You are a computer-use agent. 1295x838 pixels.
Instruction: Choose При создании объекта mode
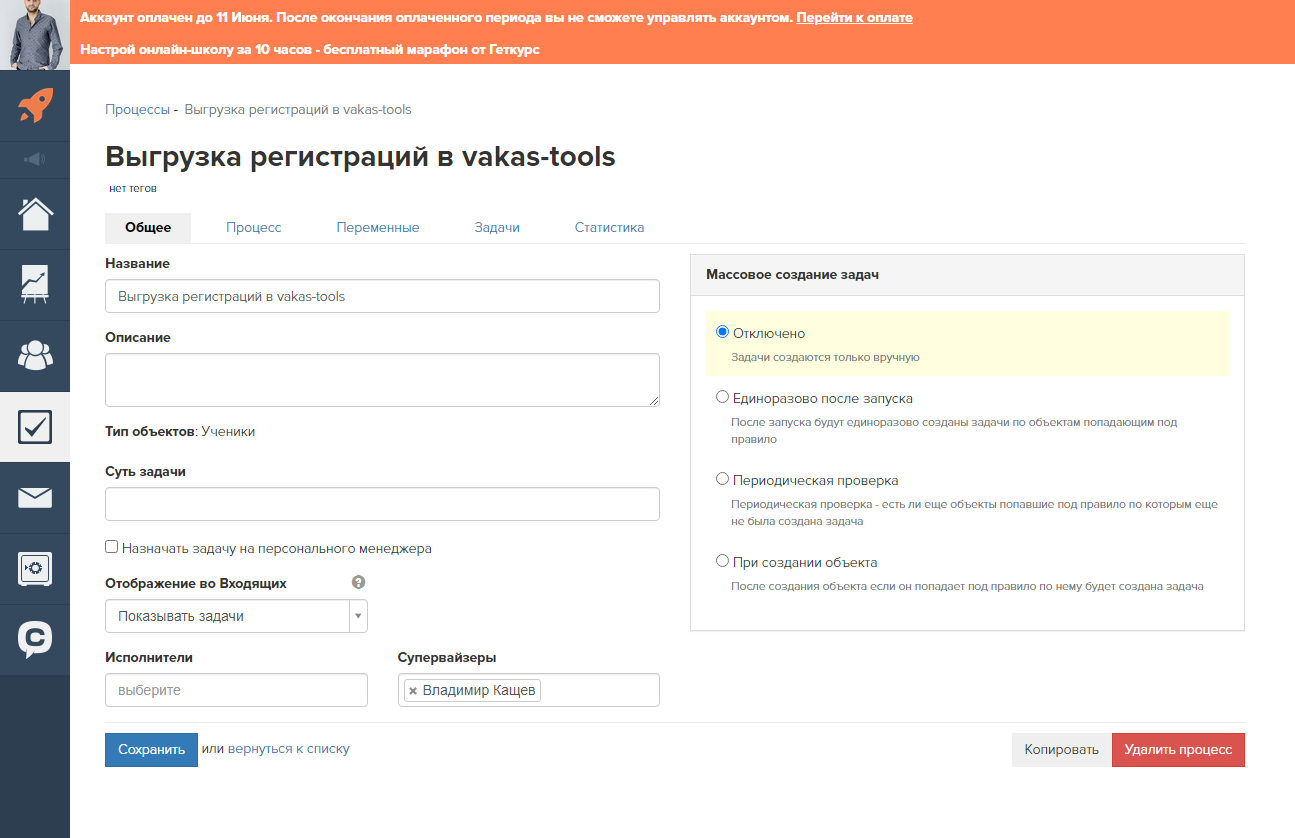click(x=722, y=560)
